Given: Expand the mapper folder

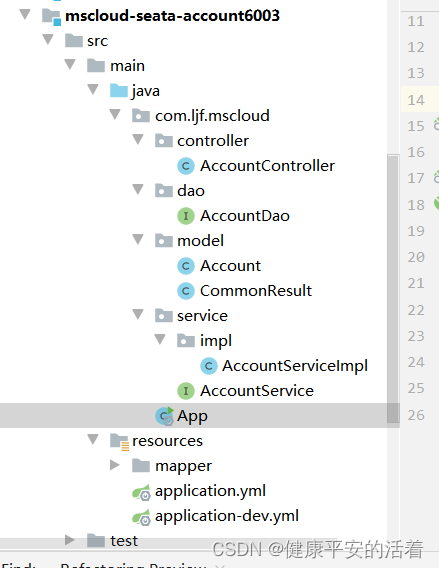Looking at the screenshot, I should click(114, 465).
